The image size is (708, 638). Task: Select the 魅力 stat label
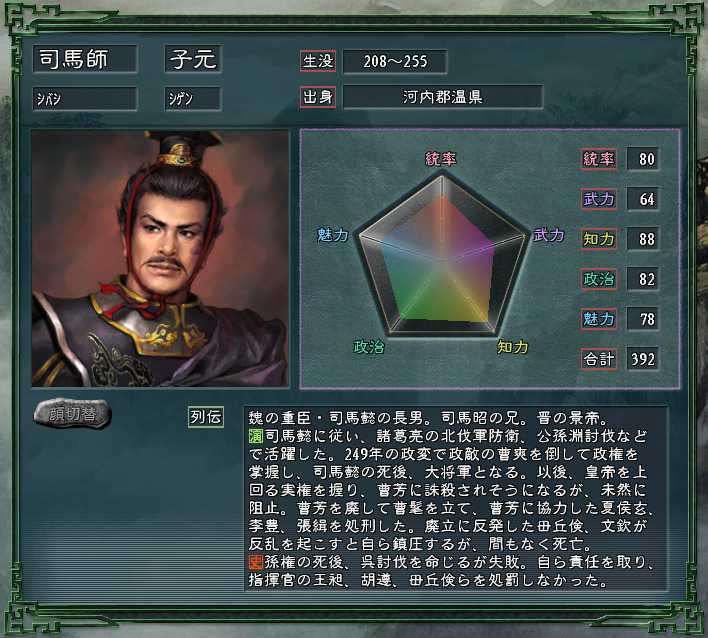tap(599, 319)
